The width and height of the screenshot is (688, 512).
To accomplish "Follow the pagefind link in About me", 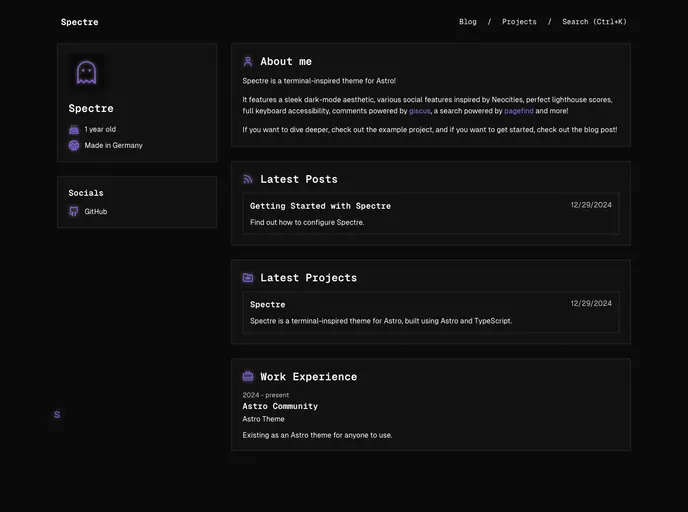I will point(519,111).
